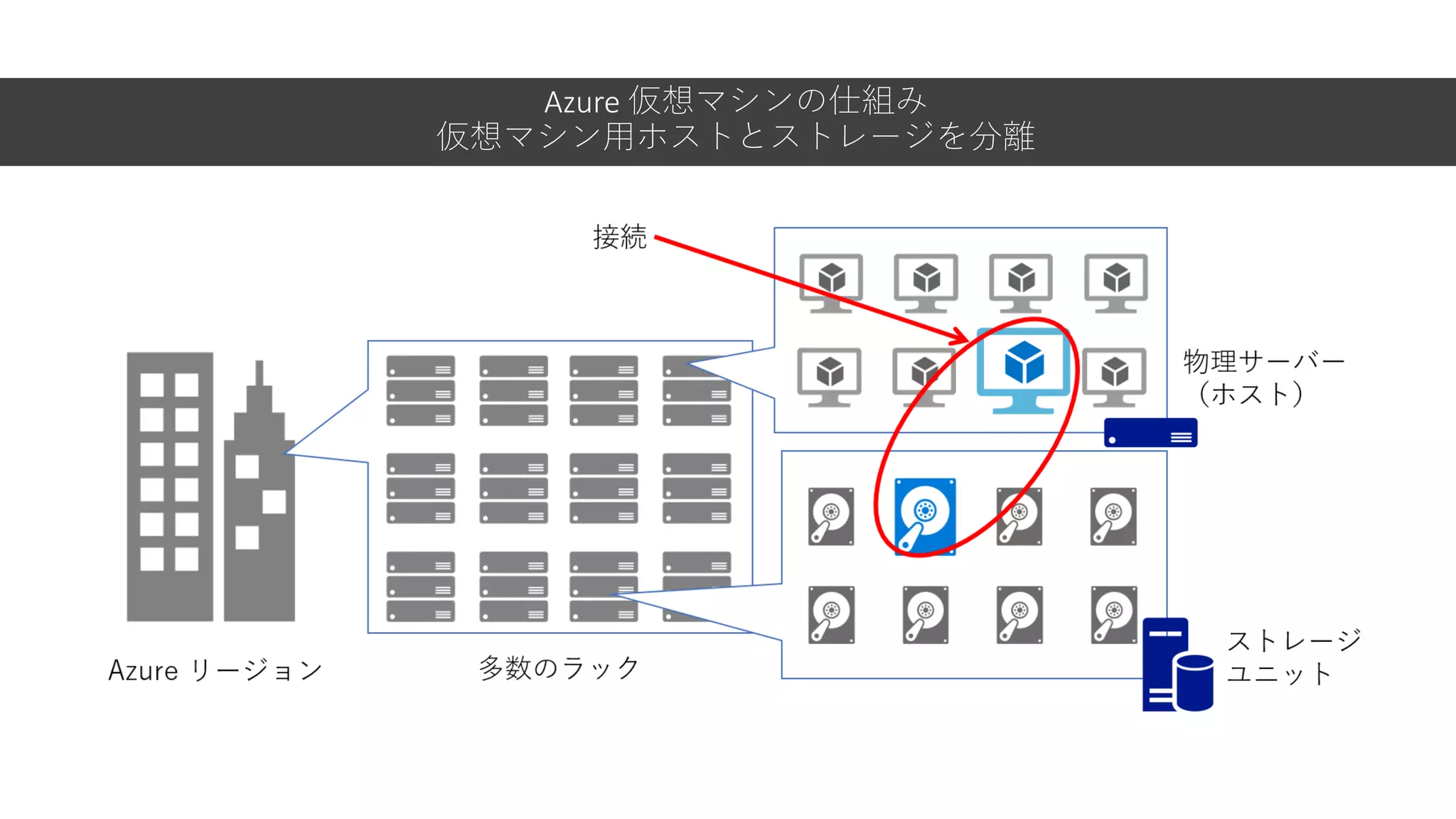The width and height of the screenshot is (1456, 819).
Task: Click the third gray disk in the lower row
Action: [x=1019, y=615]
